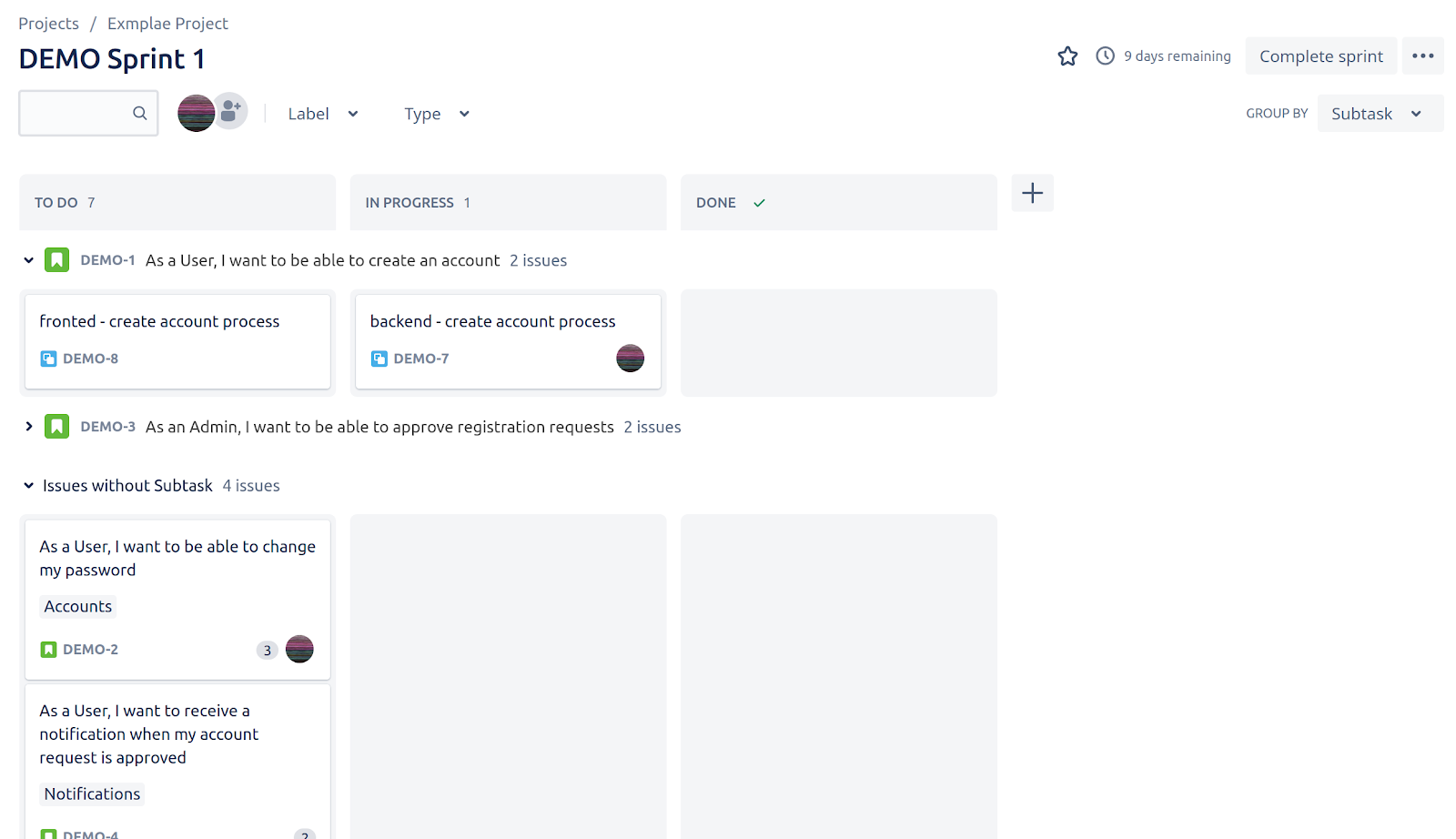This screenshot has height=839, width=1456.
Task: Click the DEMO-2 story icon
Action: tap(48, 650)
